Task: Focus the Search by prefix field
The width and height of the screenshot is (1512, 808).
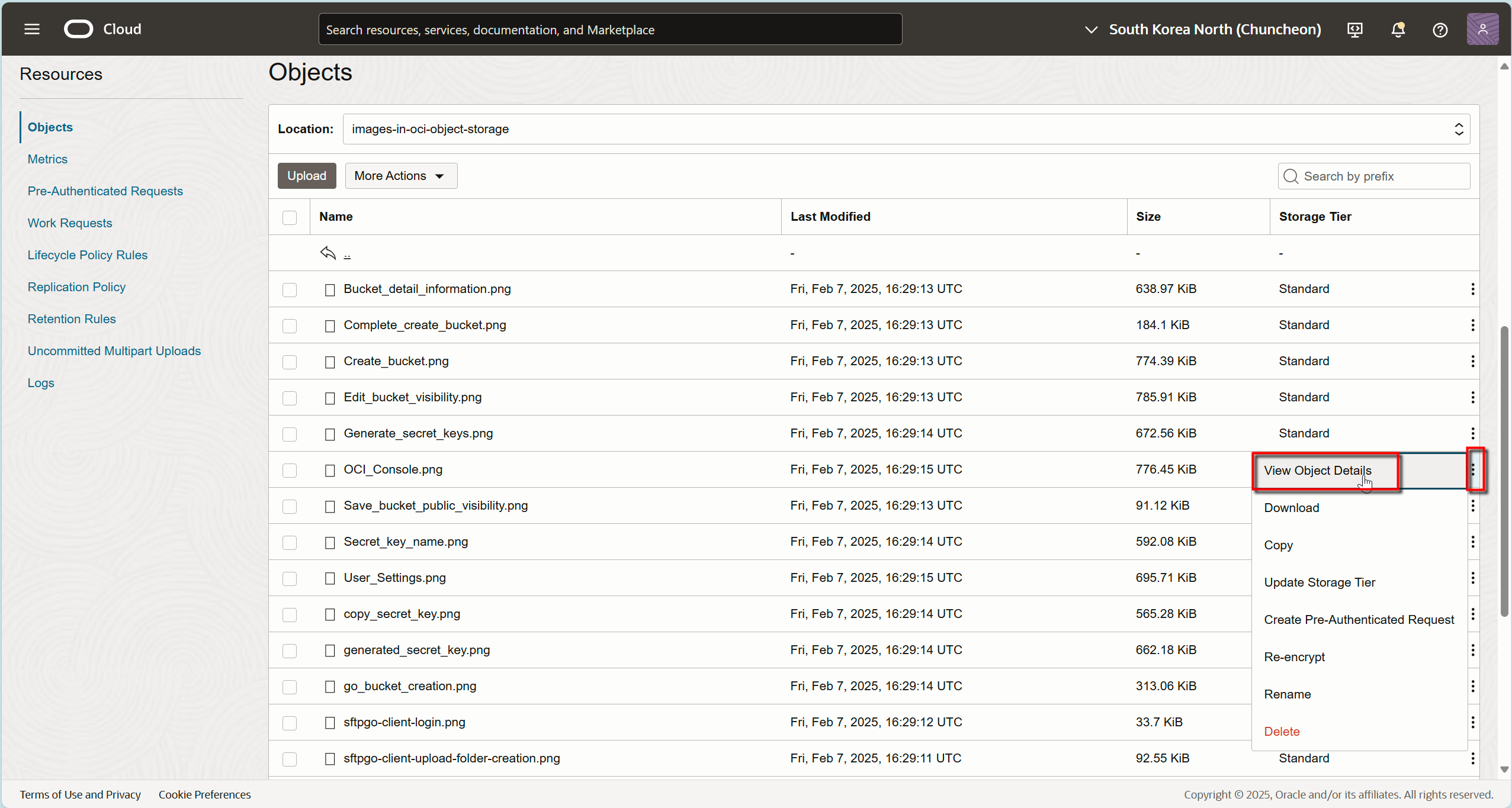Action: click(1374, 176)
